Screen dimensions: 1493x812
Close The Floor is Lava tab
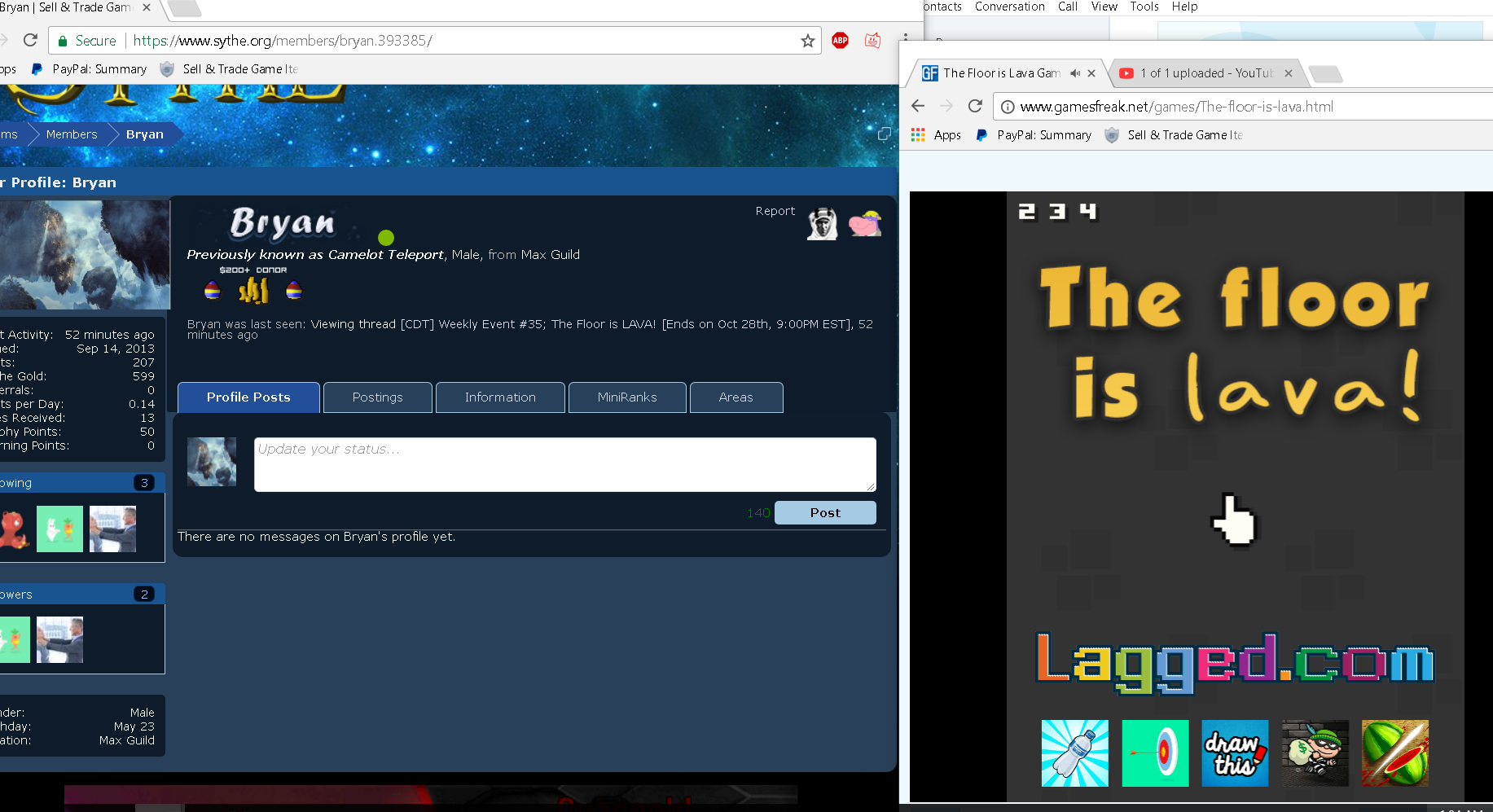(x=1091, y=73)
